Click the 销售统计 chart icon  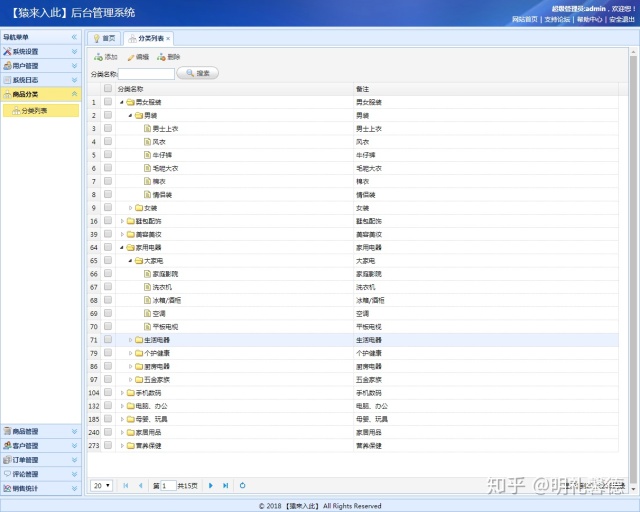pos(7,488)
